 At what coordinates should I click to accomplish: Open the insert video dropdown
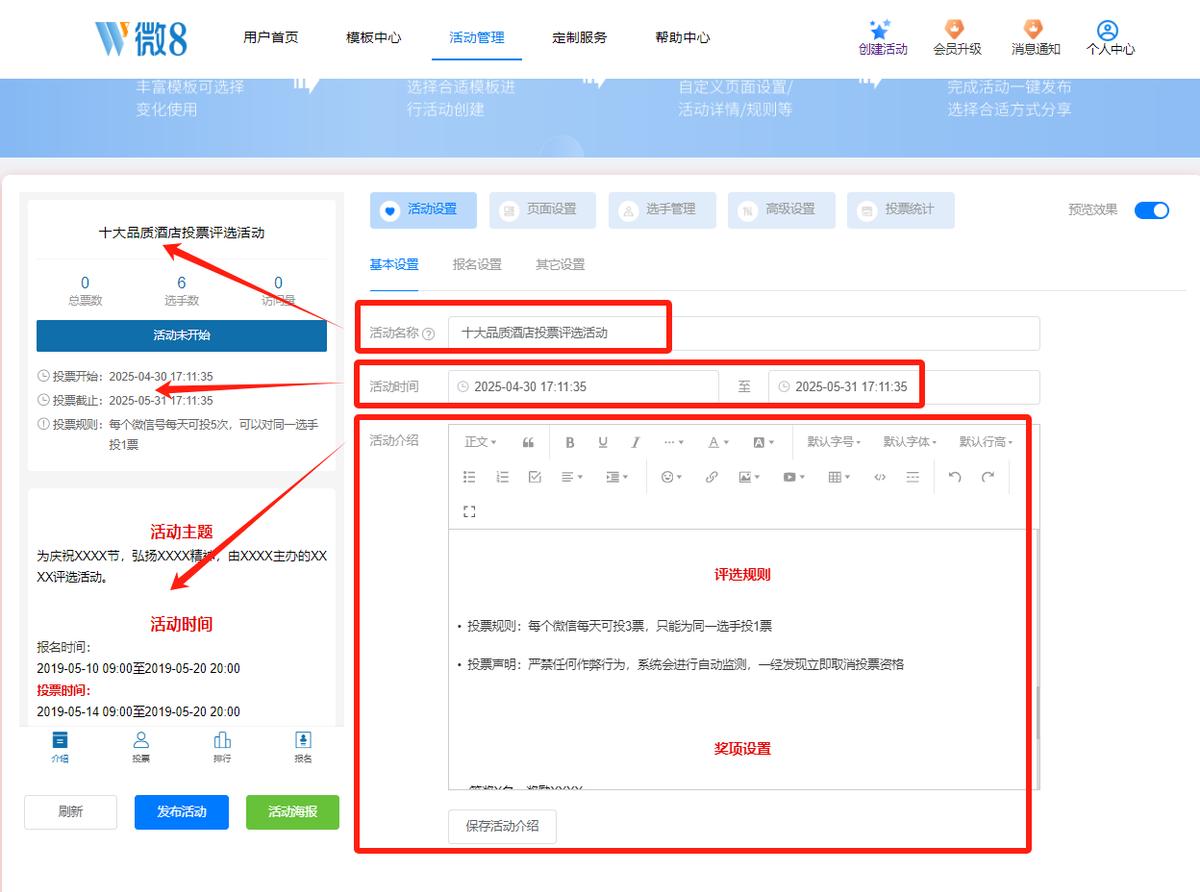795,477
